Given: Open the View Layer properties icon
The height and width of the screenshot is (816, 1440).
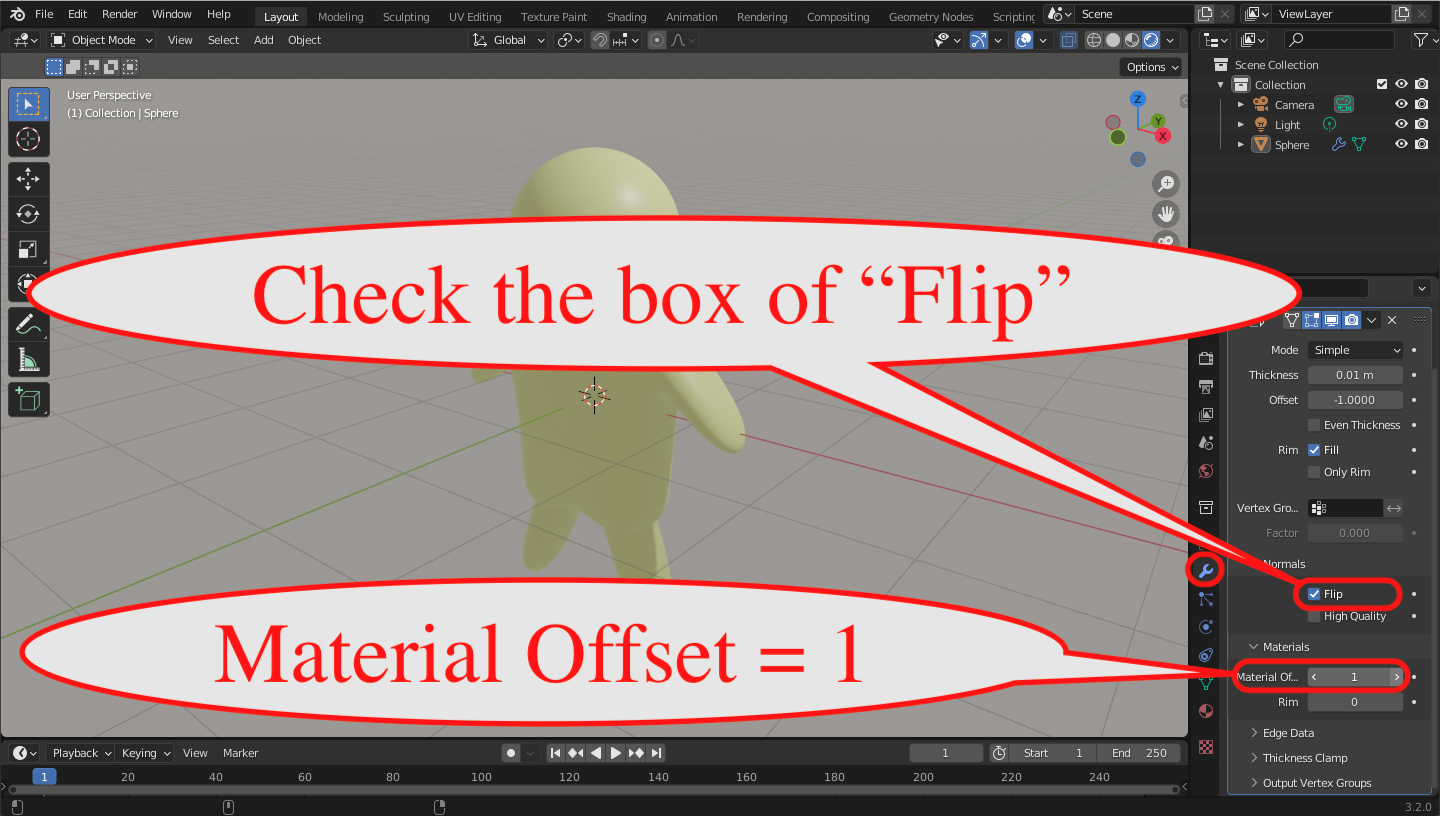Looking at the screenshot, I should 1206,415.
